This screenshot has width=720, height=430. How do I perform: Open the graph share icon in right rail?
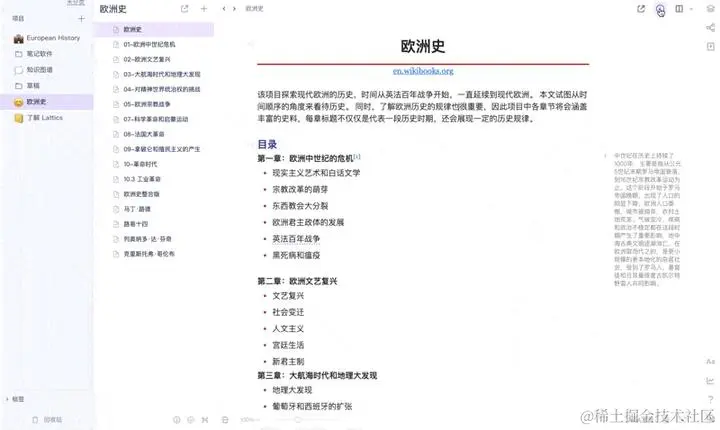710,28
